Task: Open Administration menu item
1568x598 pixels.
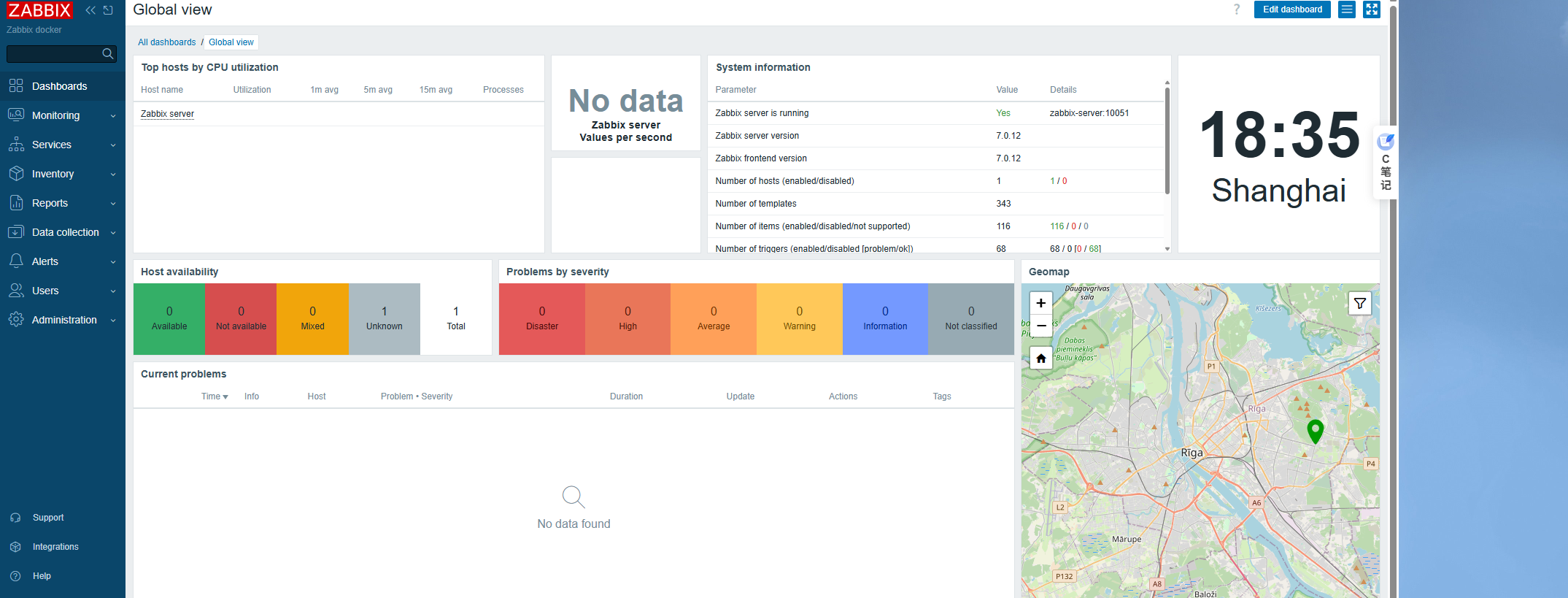Action: tap(63, 320)
